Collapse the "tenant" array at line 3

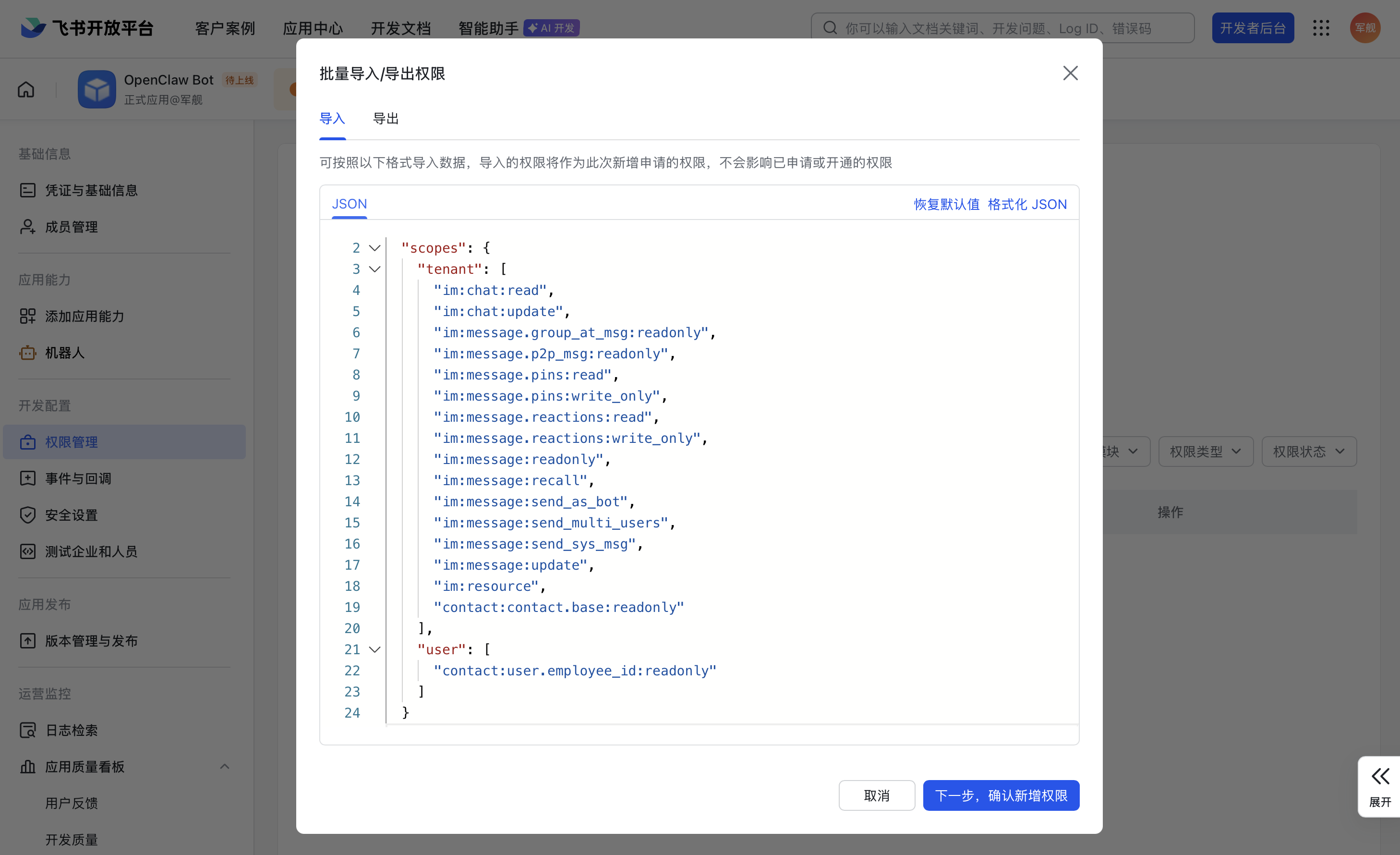pyautogui.click(x=374, y=269)
